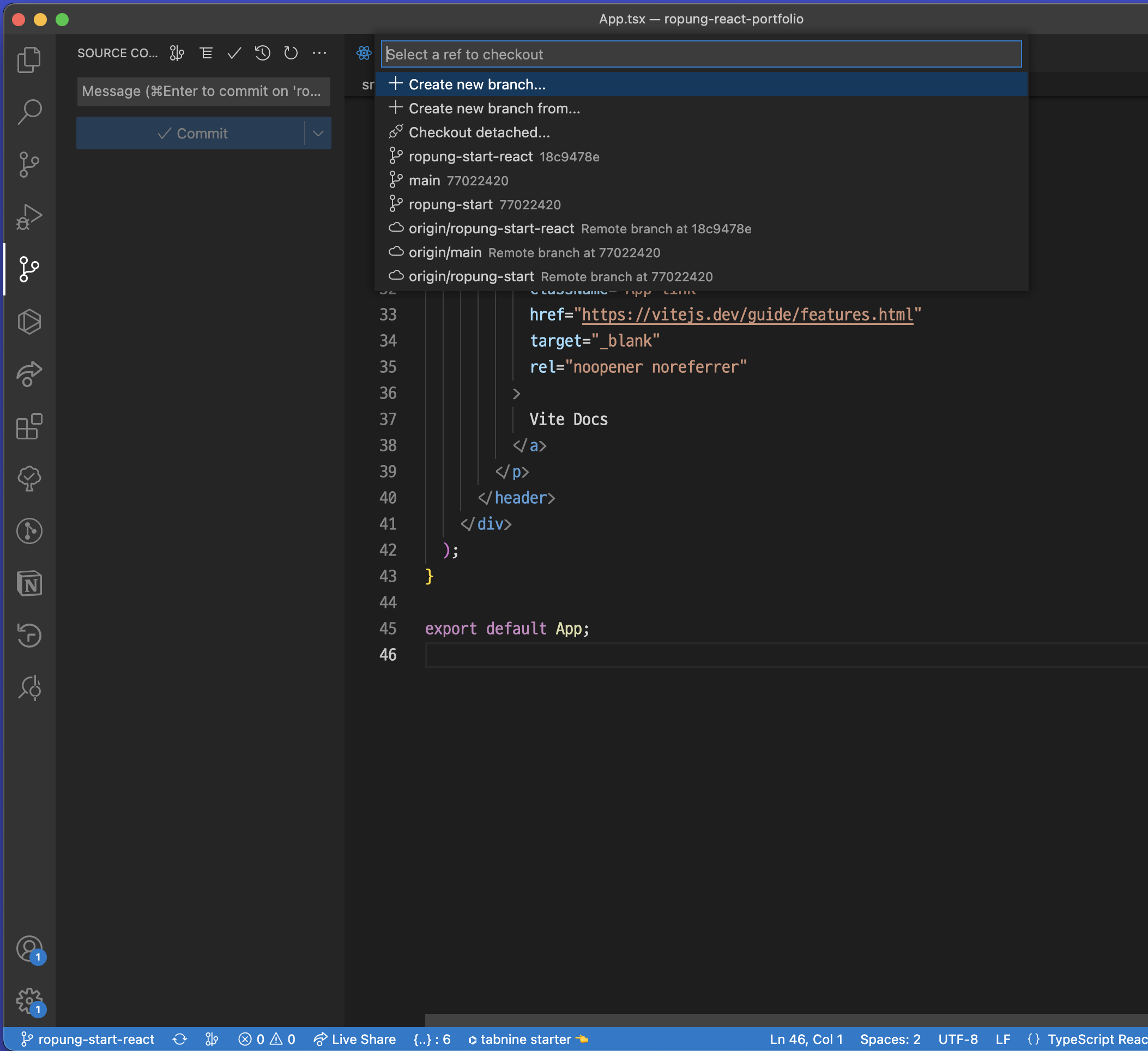Open the Search view in activity bar
The height and width of the screenshot is (1051, 1148).
tap(29, 112)
